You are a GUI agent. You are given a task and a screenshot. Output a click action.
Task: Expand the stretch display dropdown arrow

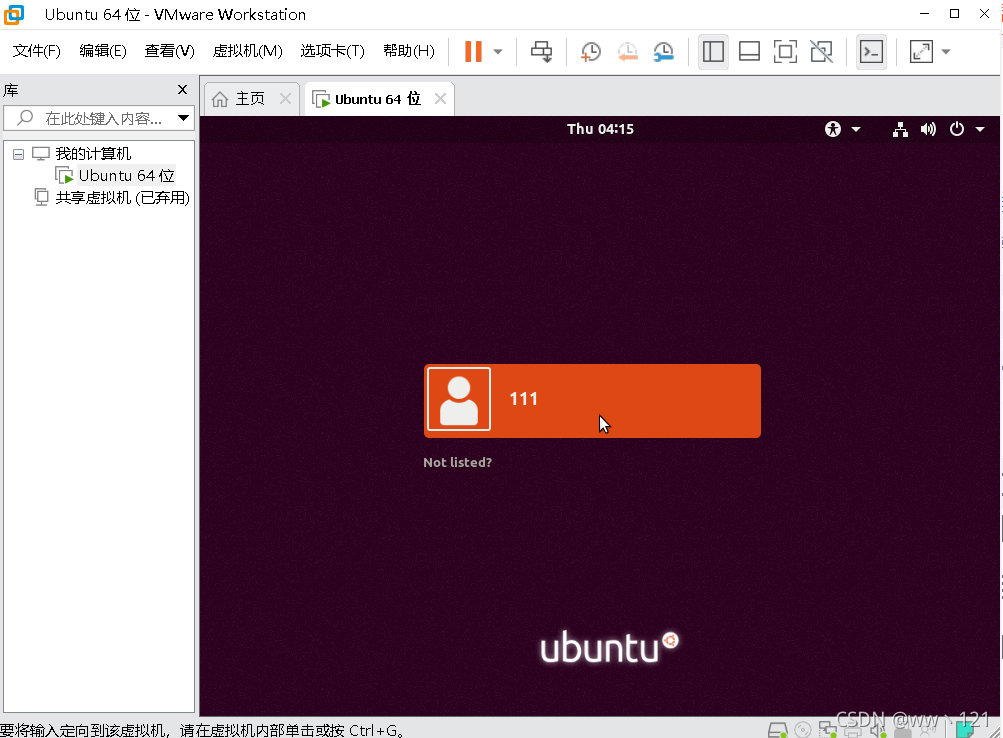946,52
